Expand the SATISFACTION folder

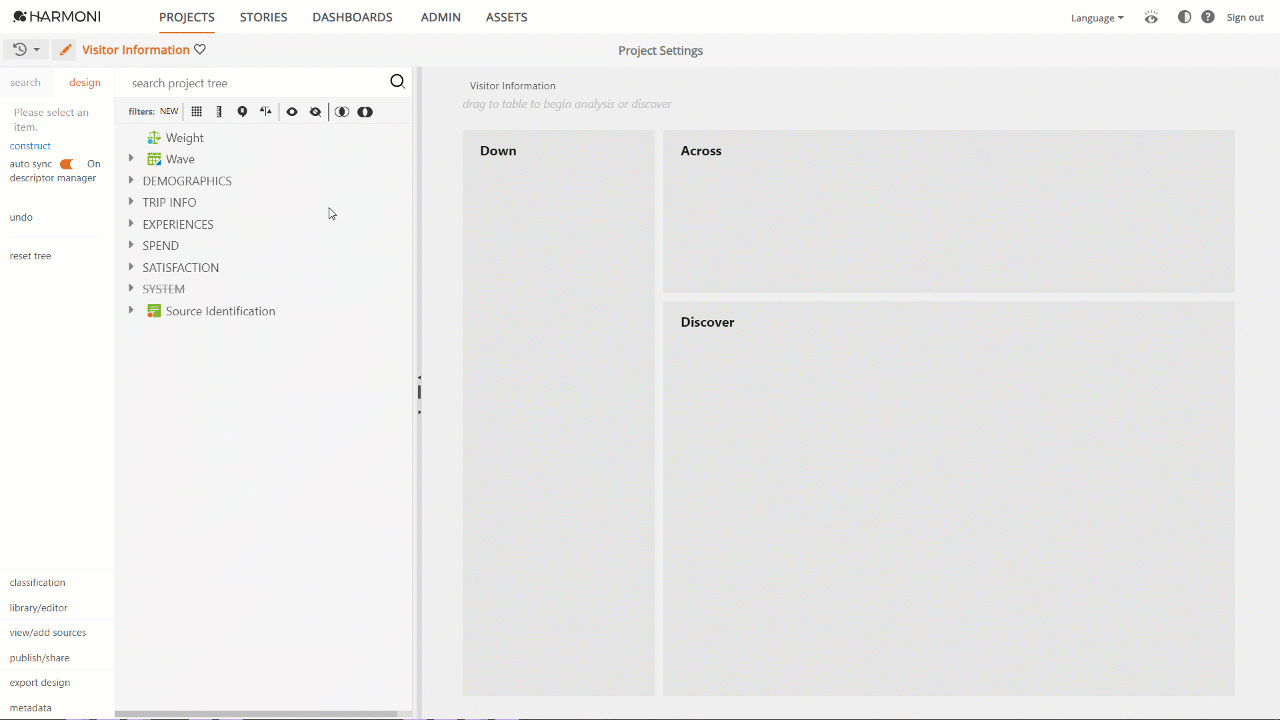click(131, 267)
